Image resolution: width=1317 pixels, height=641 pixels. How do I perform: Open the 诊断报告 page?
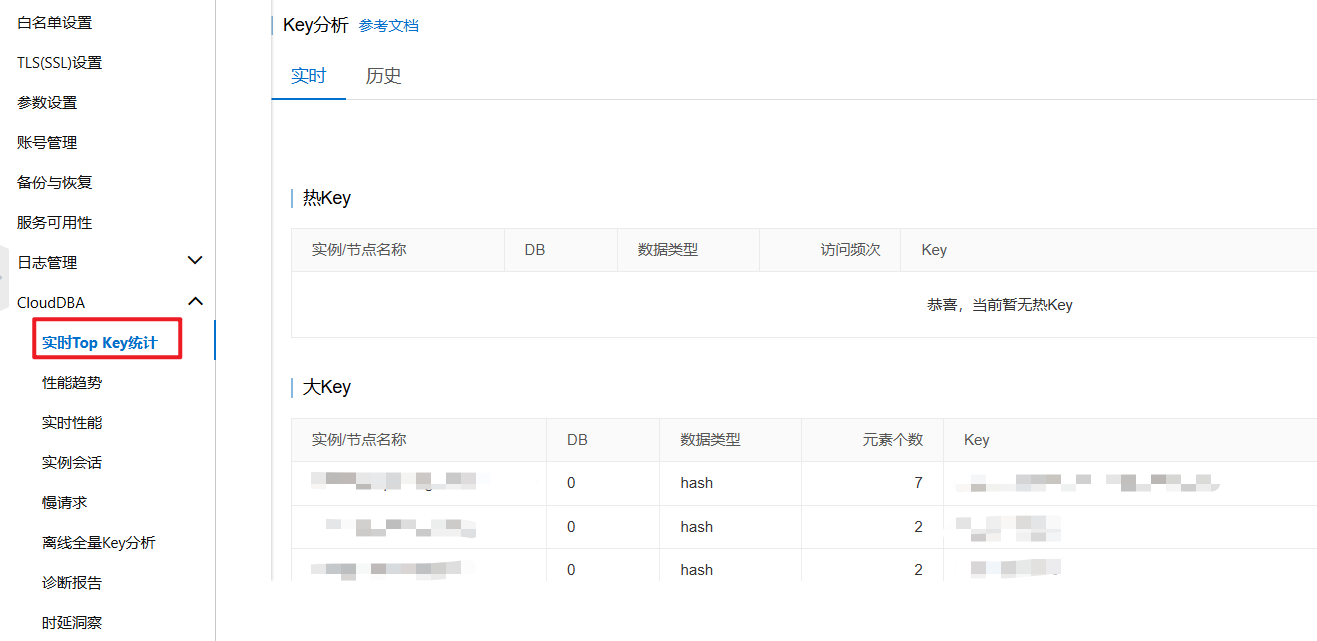click(x=72, y=582)
